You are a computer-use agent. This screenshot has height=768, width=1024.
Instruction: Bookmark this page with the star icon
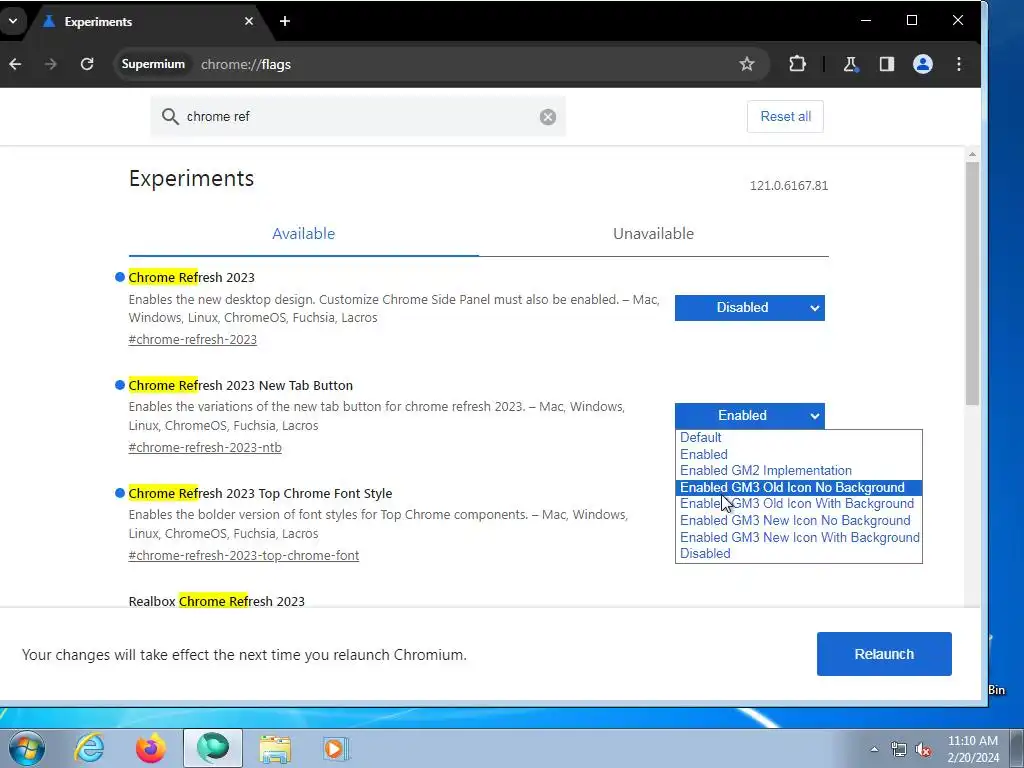746,64
